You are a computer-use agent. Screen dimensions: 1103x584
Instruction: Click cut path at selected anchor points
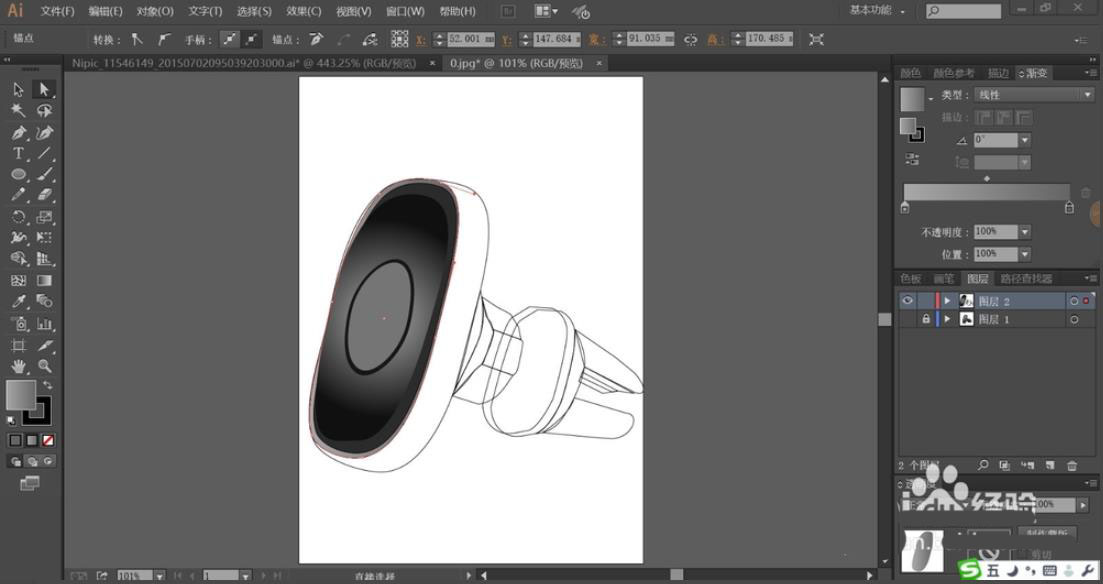tap(370, 39)
